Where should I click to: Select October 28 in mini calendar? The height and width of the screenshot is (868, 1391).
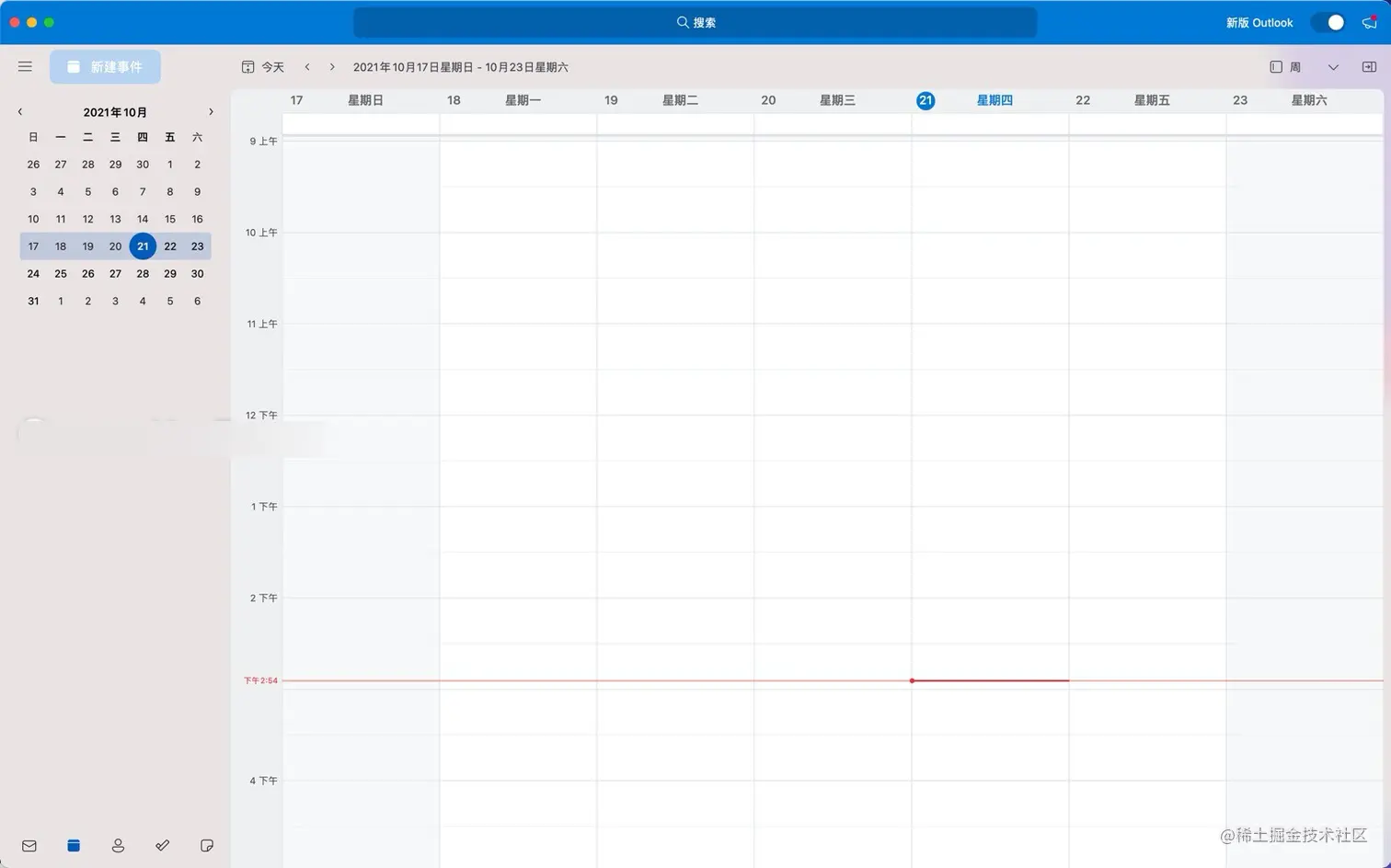tap(143, 274)
